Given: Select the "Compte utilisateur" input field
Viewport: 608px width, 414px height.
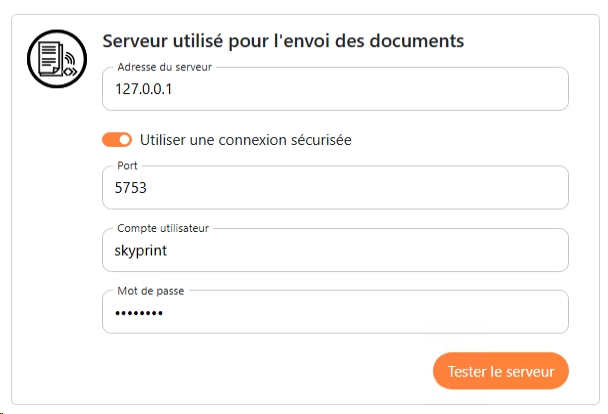Looking at the screenshot, I should pyautogui.click(x=335, y=251).
